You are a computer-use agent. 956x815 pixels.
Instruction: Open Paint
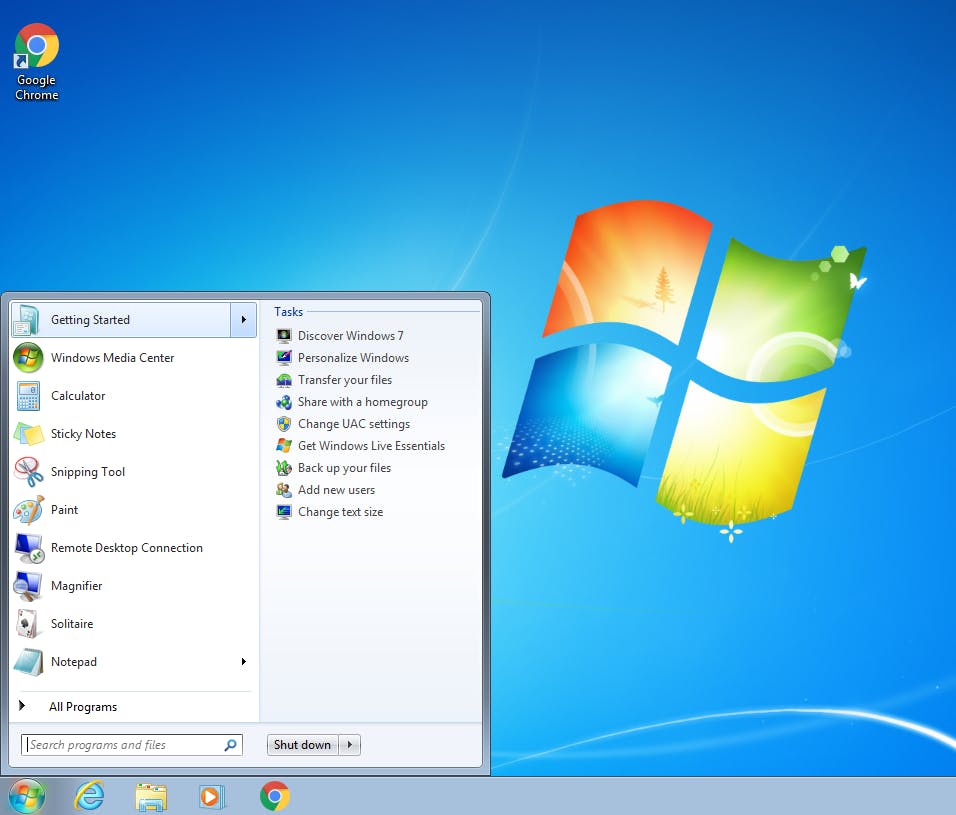click(x=64, y=510)
